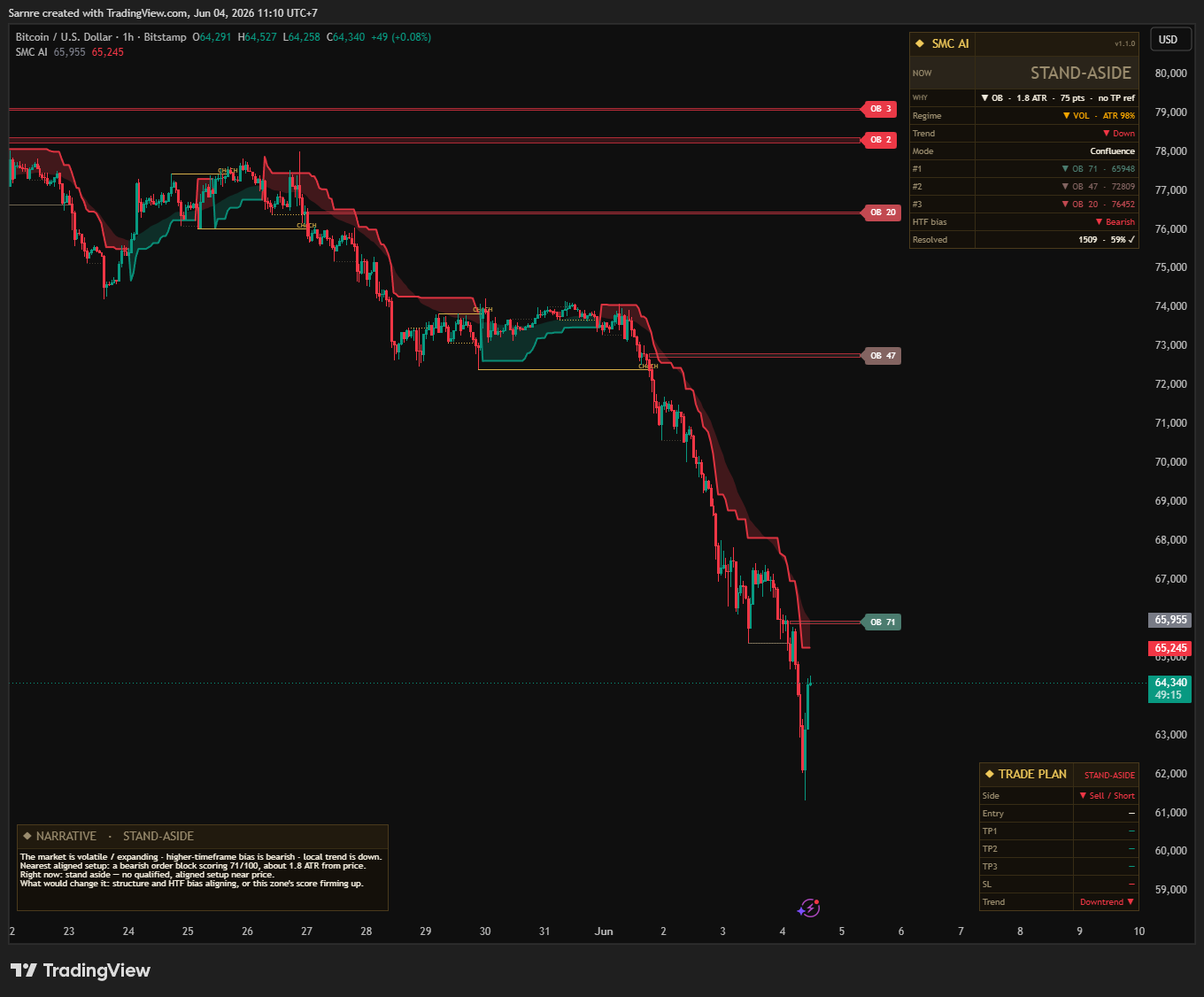Click the 80,000 price axis label
The width and height of the screenshot is (1204, 997).
1170,73
